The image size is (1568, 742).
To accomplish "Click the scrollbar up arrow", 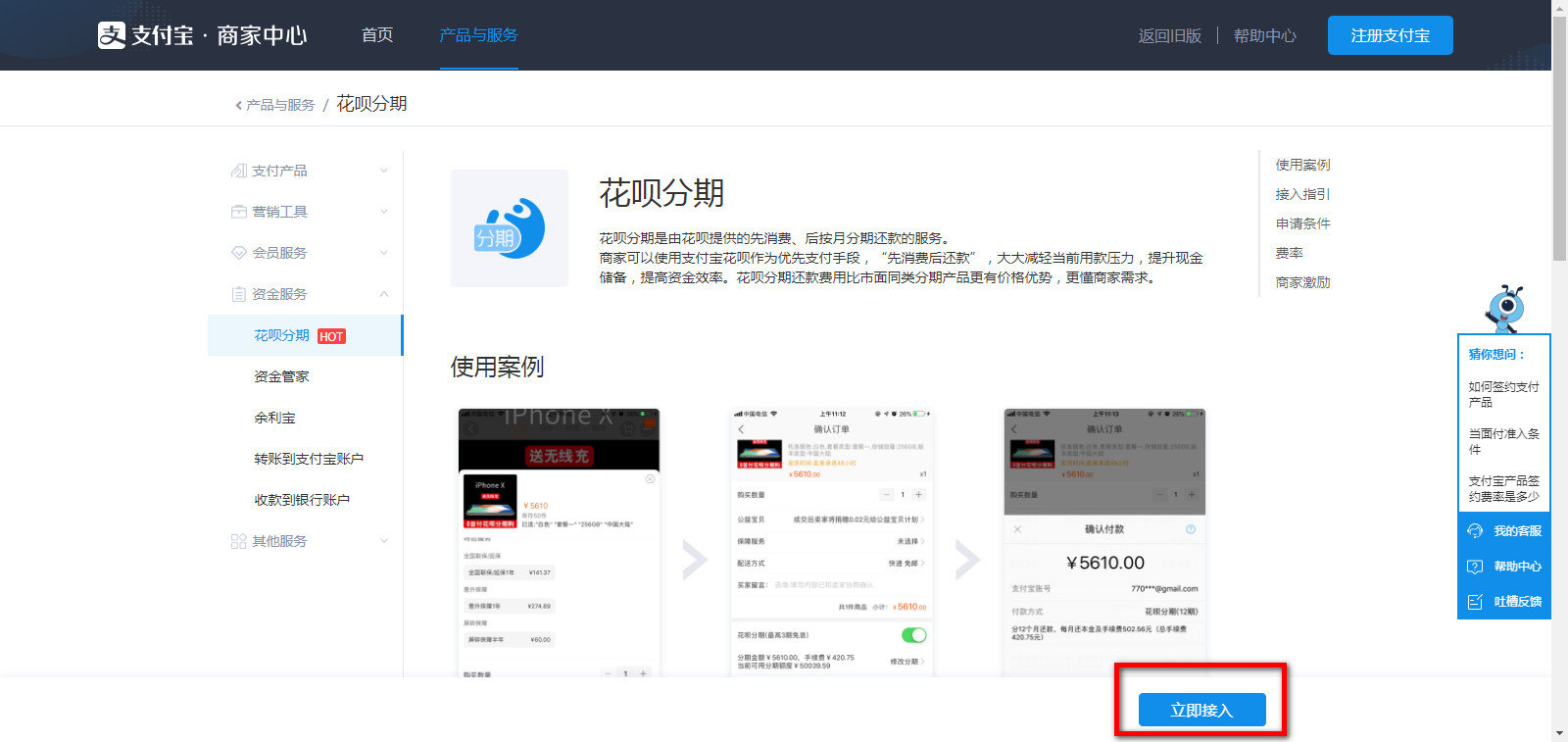I will pyautogui.click(x=1559, y=7).
